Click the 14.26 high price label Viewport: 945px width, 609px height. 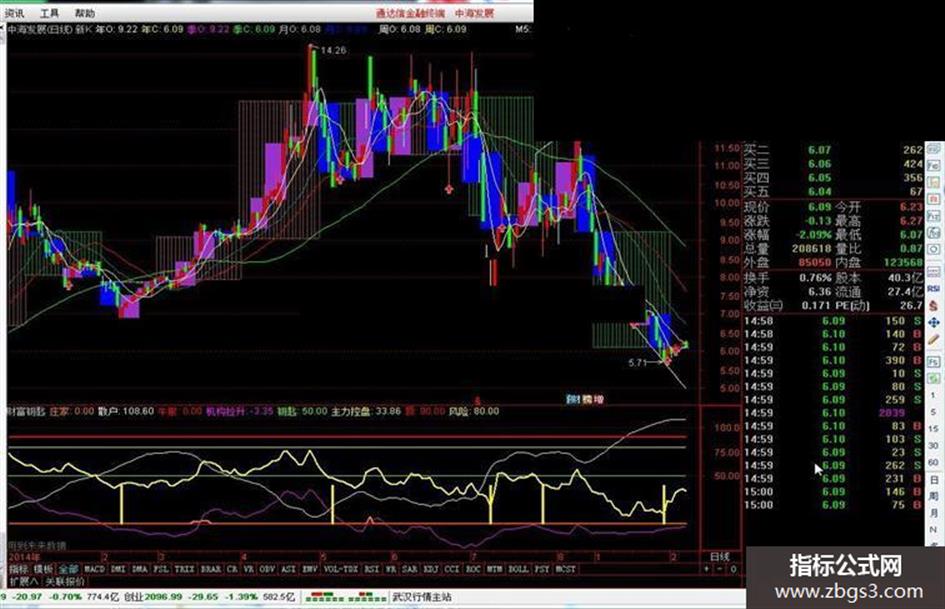click(x=333, y=51)
